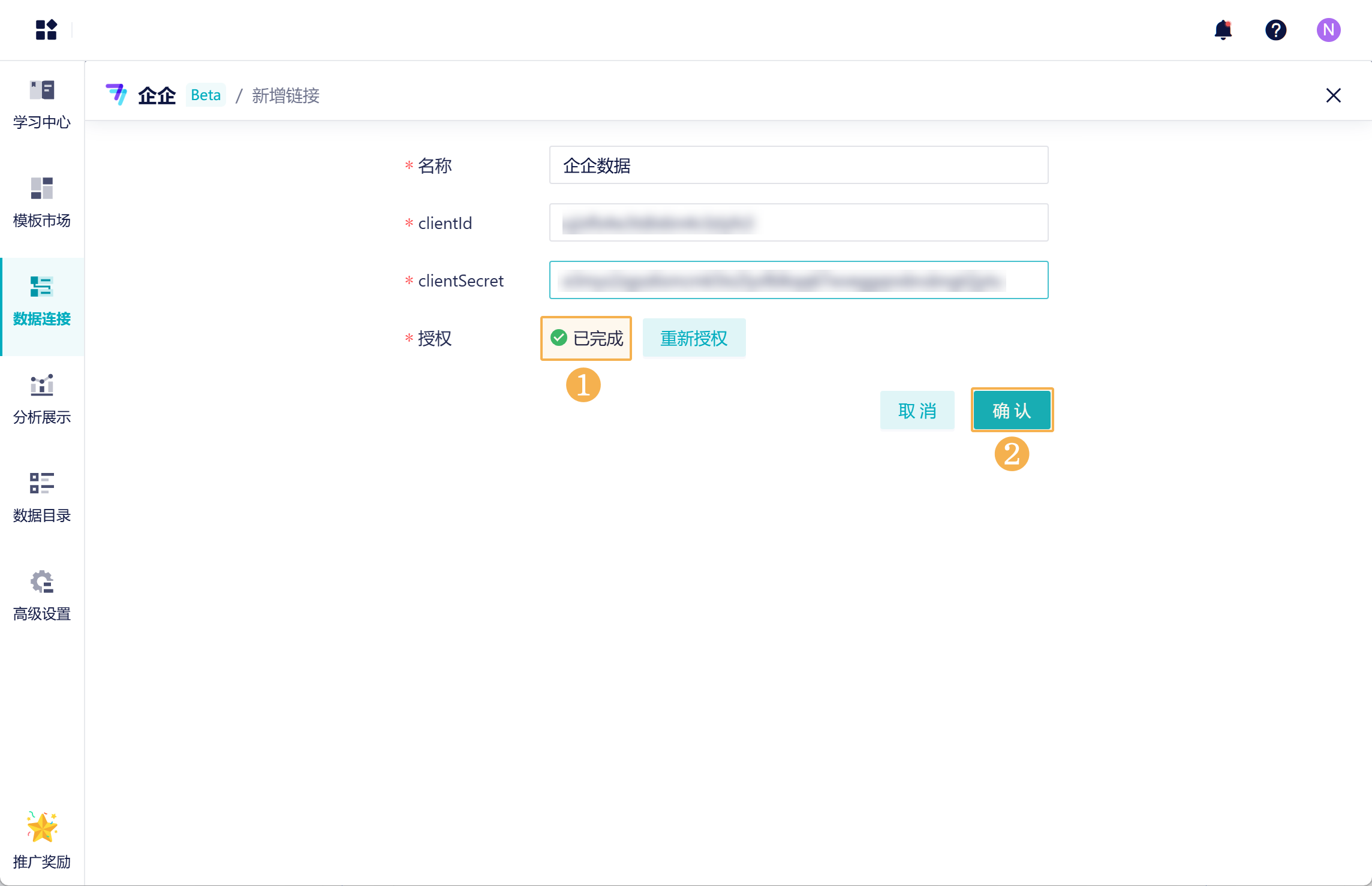Screen dimensions: 1372x886
Task: Confirm with the 确认 button
Action: click(x=1012, y=411)
